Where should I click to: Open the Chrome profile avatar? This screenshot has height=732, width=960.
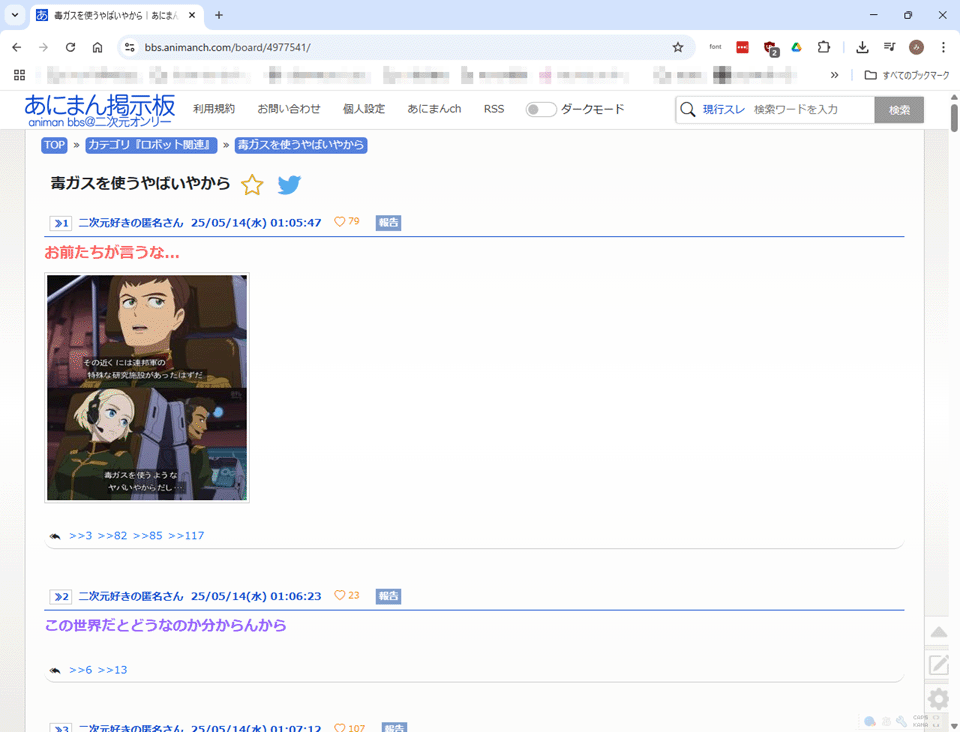[917, 47]
